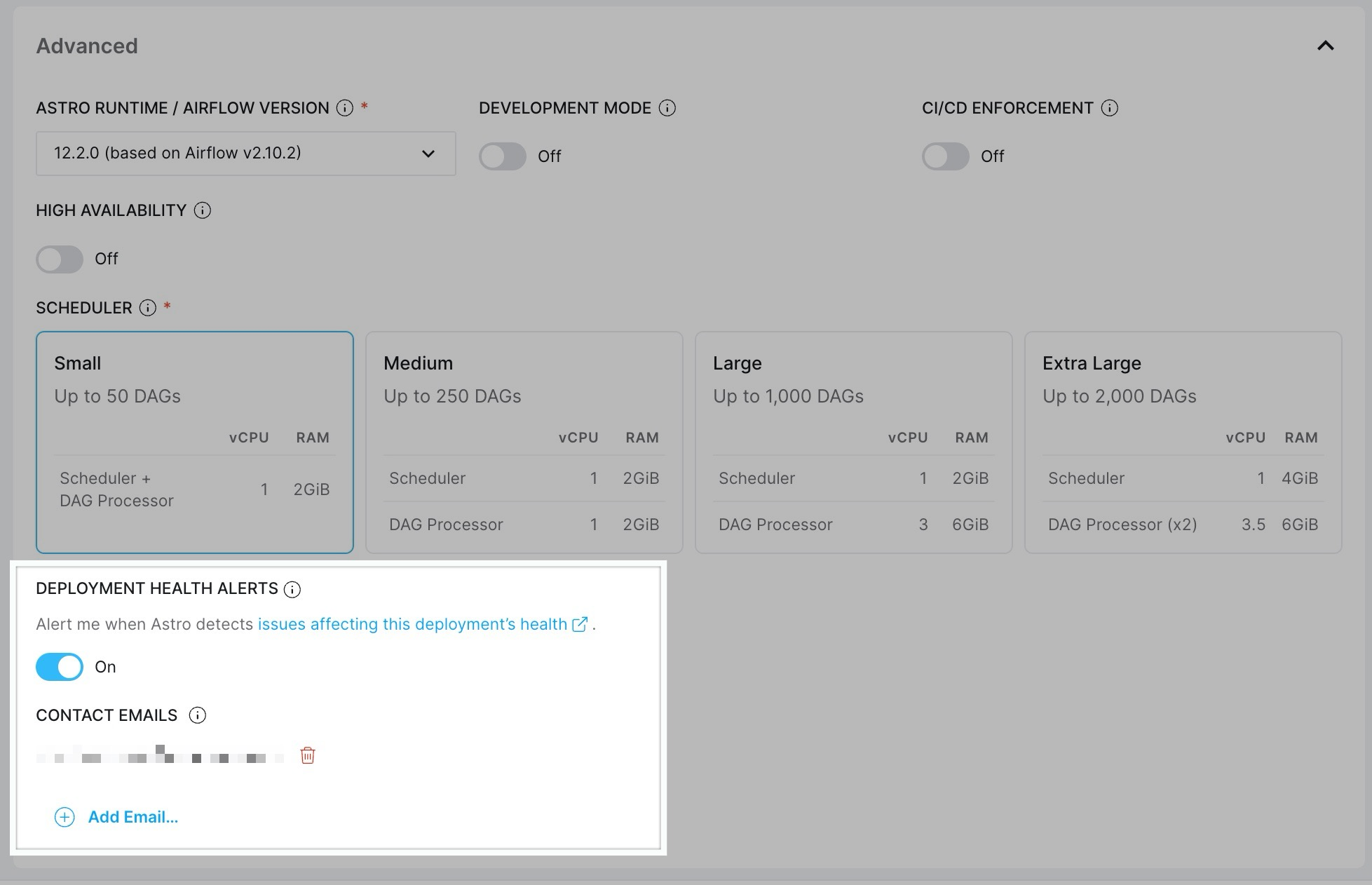Turn on High Availability switch
Viewport: 1372px width, 885px height.
[x=60, y=259]
